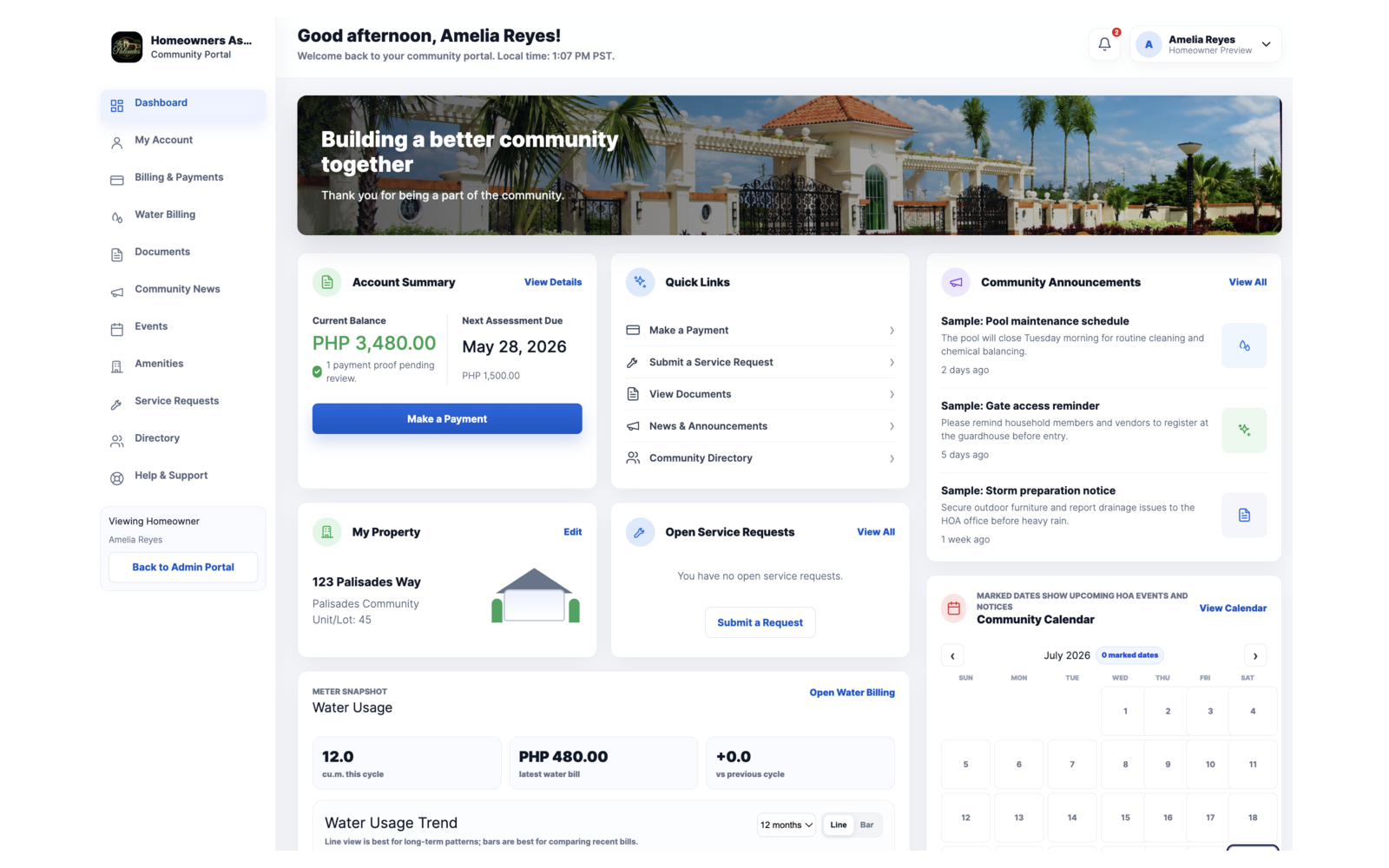The image size is (1389, 868).
Task: Select July 10 on the calendar
Action: pos(1210,765)
